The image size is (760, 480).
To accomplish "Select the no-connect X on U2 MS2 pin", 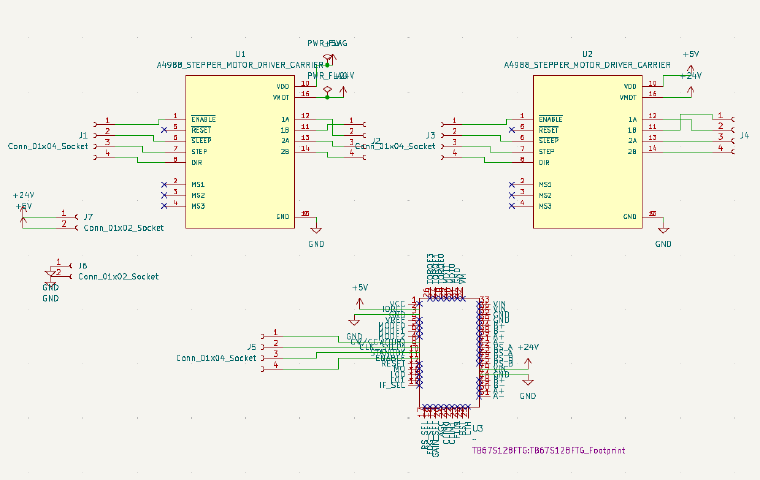I will 511,195.
